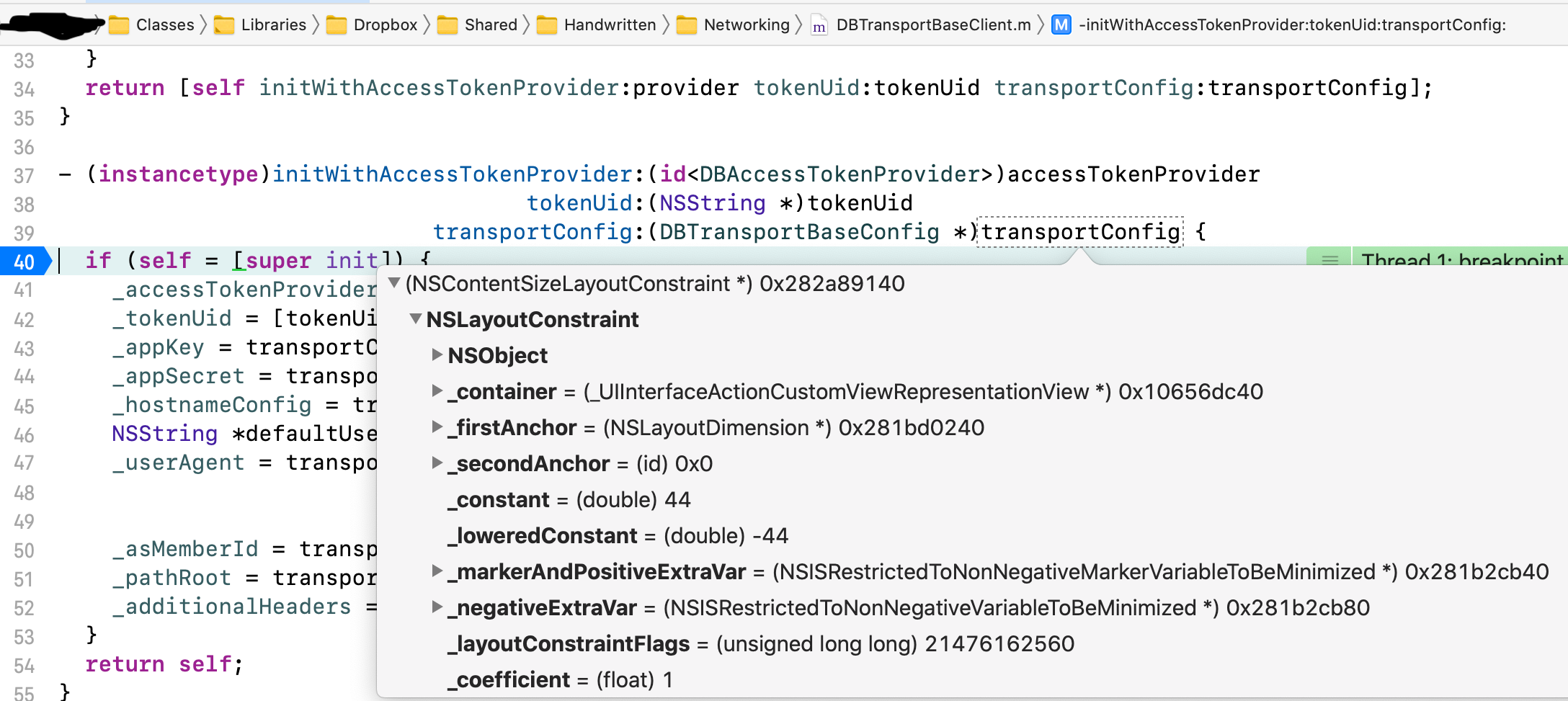Click the Shared folder icon in breadcrumb

click(x=447, y=25)
